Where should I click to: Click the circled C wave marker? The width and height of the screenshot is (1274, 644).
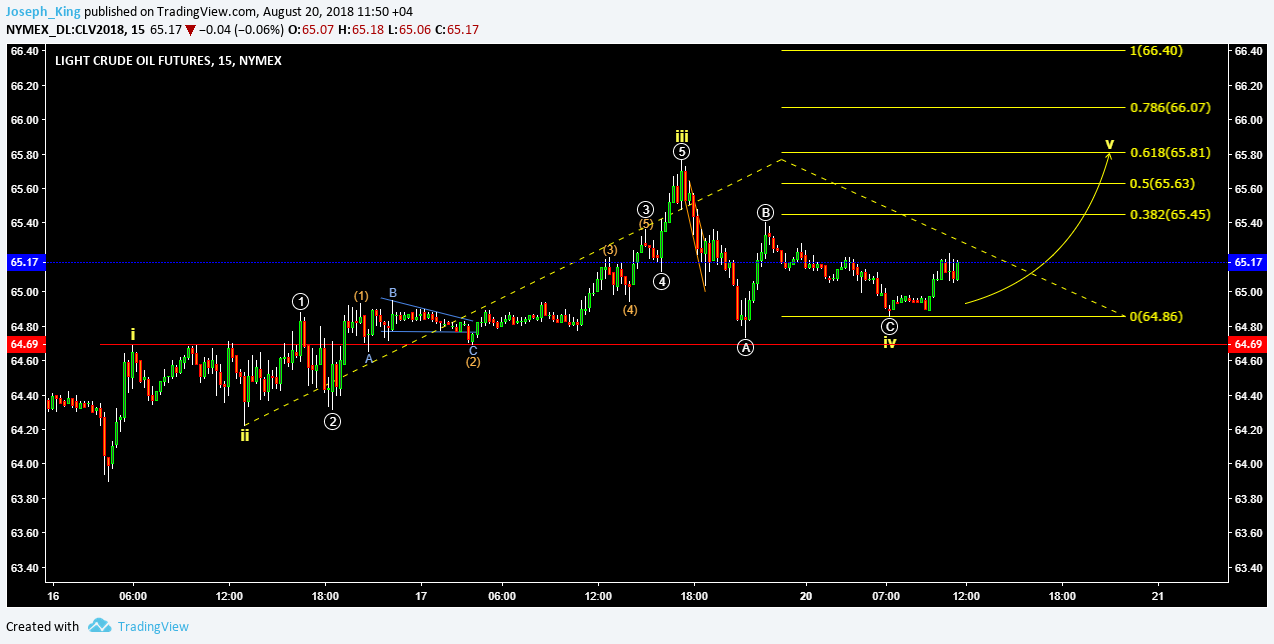[889, 326]
